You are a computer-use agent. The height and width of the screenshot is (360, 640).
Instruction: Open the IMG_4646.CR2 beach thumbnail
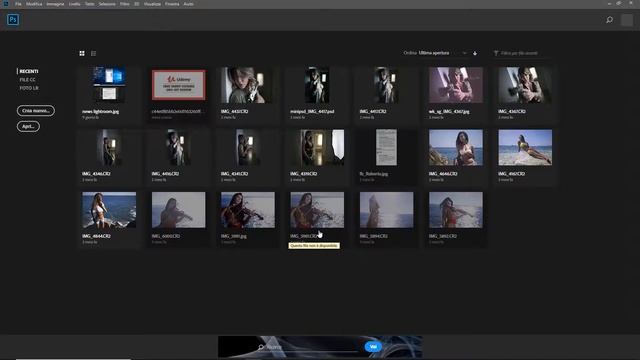456,147
